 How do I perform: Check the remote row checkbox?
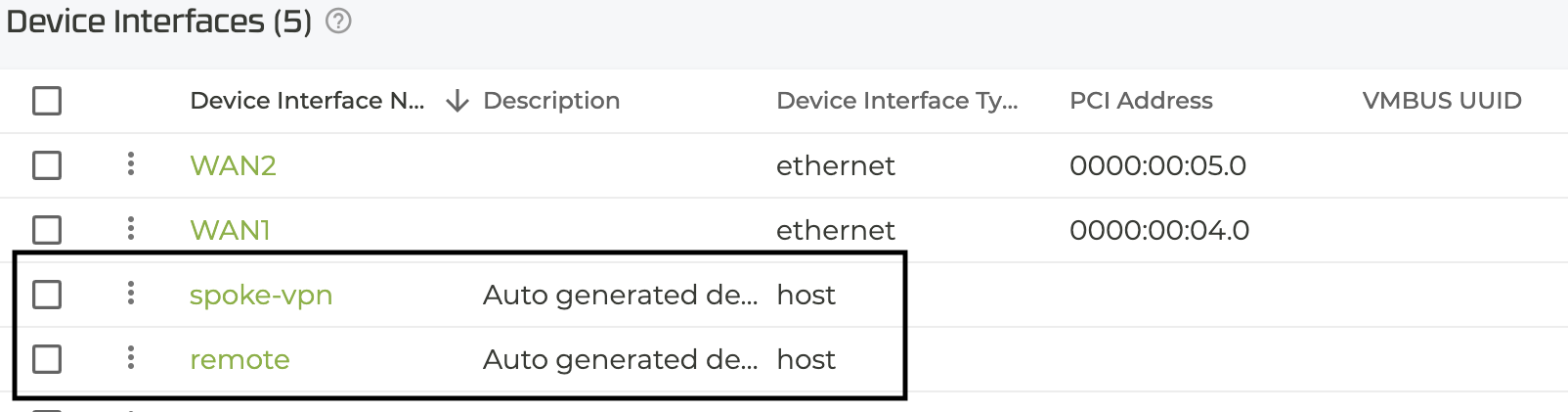pyautogui.click(x=47, y=359)
